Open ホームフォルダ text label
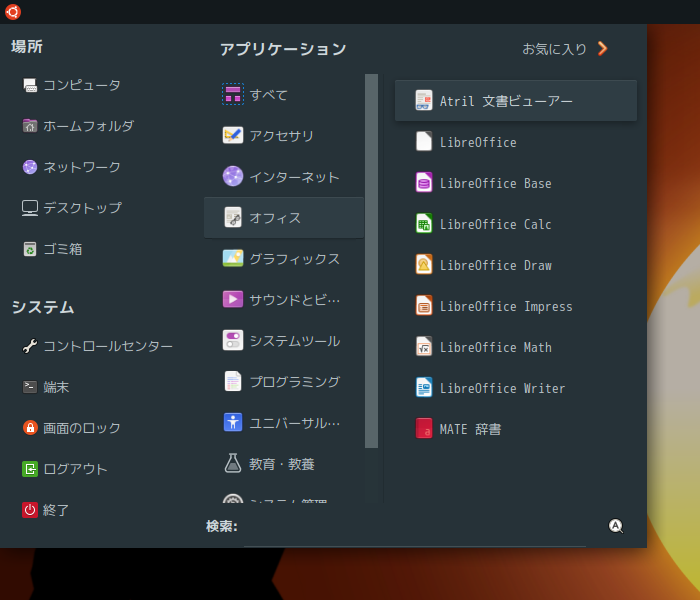This screenshot has height=600, width=700. [88, 126]
